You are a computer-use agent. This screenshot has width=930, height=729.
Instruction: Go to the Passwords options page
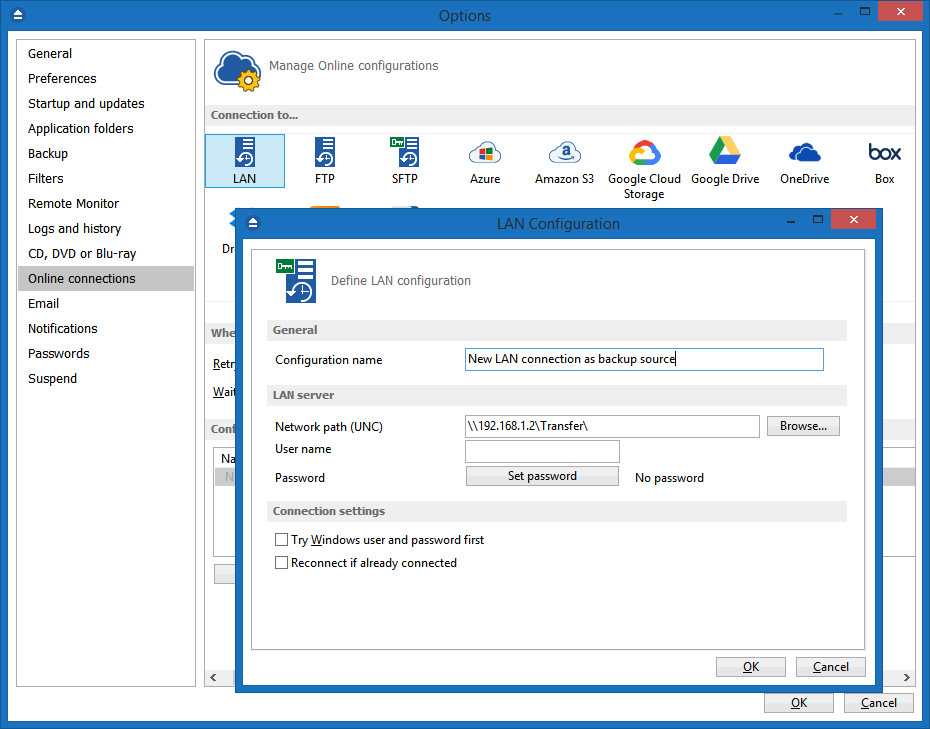[59, 354]
